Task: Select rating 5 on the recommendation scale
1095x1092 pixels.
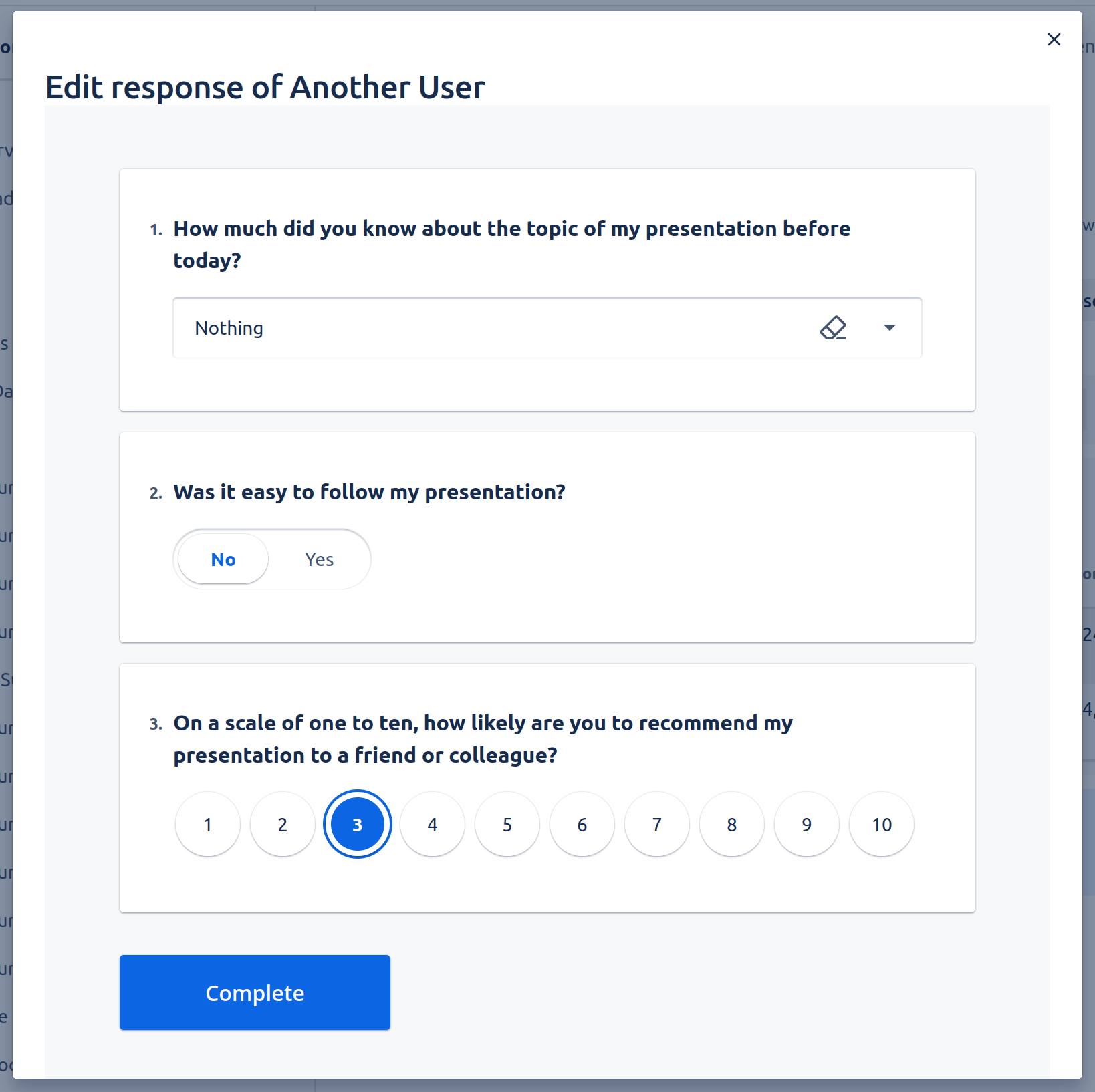Action: tap(507, 824)
